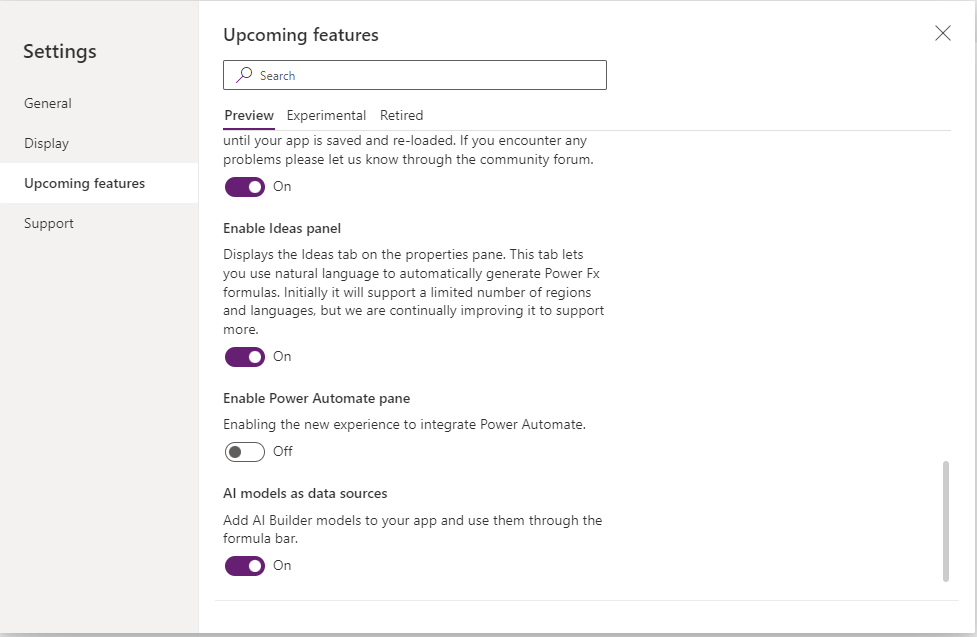This screenshot has width=977, height=637.
Task: Click text 'Enabling the new experience to integrate Power Automate.'
Action: 404,424
